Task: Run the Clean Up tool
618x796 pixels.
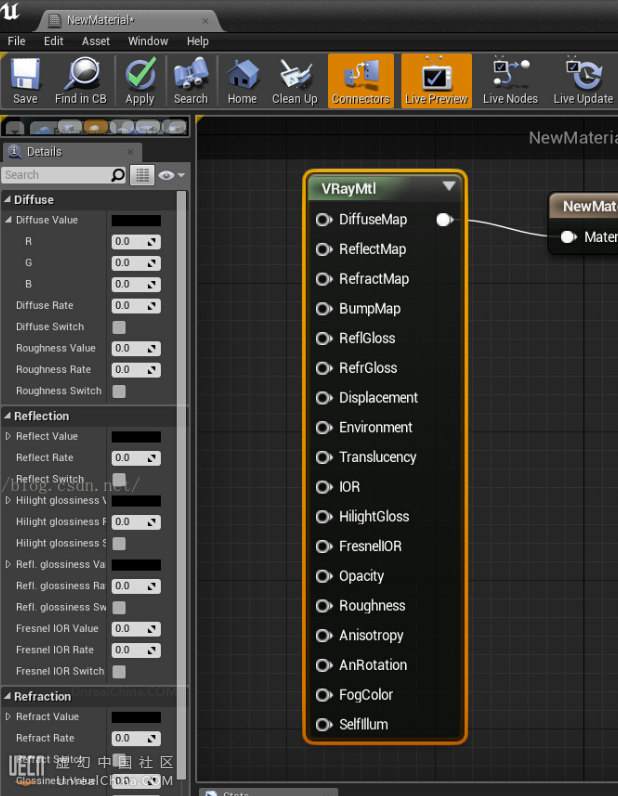Action: tap(295, 79)
